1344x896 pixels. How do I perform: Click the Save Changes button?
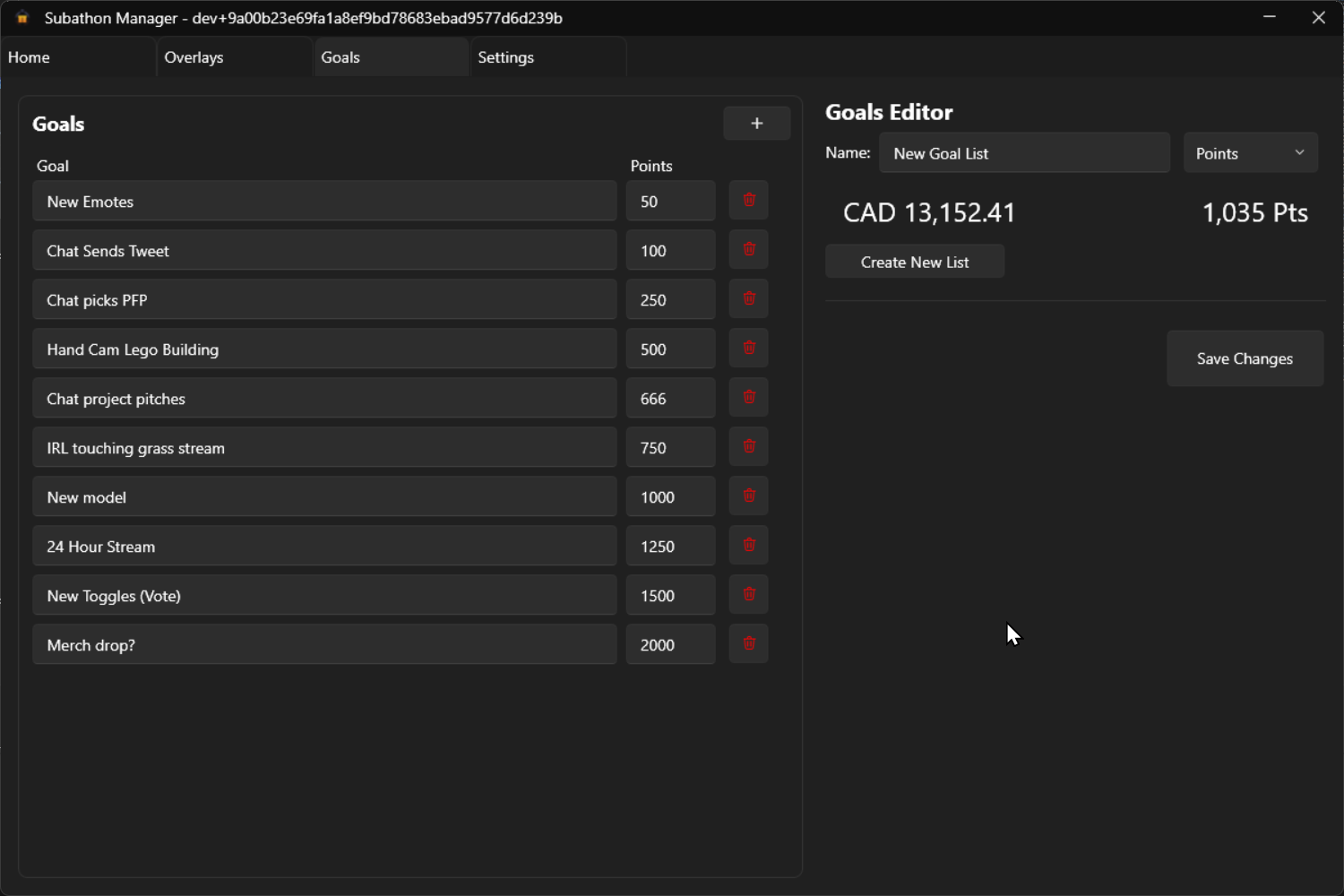[x=1245, y=358]
